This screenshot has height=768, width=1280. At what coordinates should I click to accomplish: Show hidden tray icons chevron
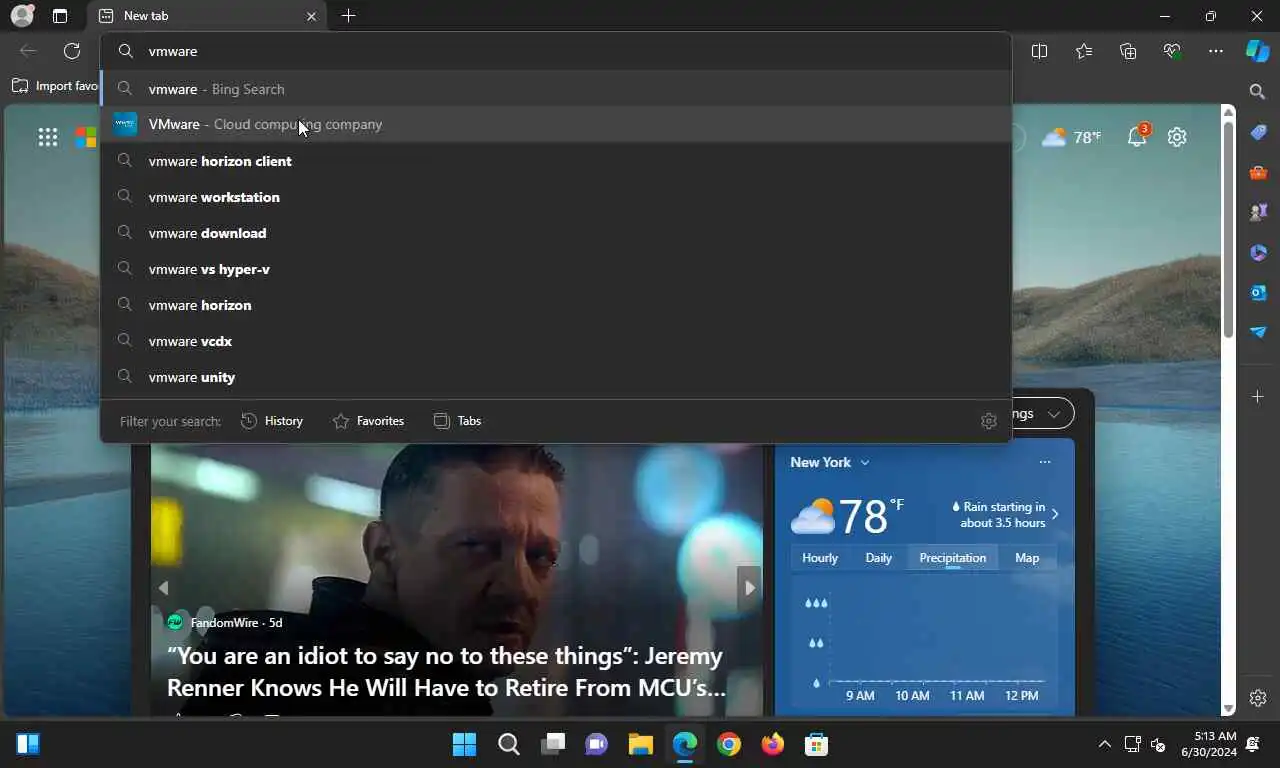1104,744
